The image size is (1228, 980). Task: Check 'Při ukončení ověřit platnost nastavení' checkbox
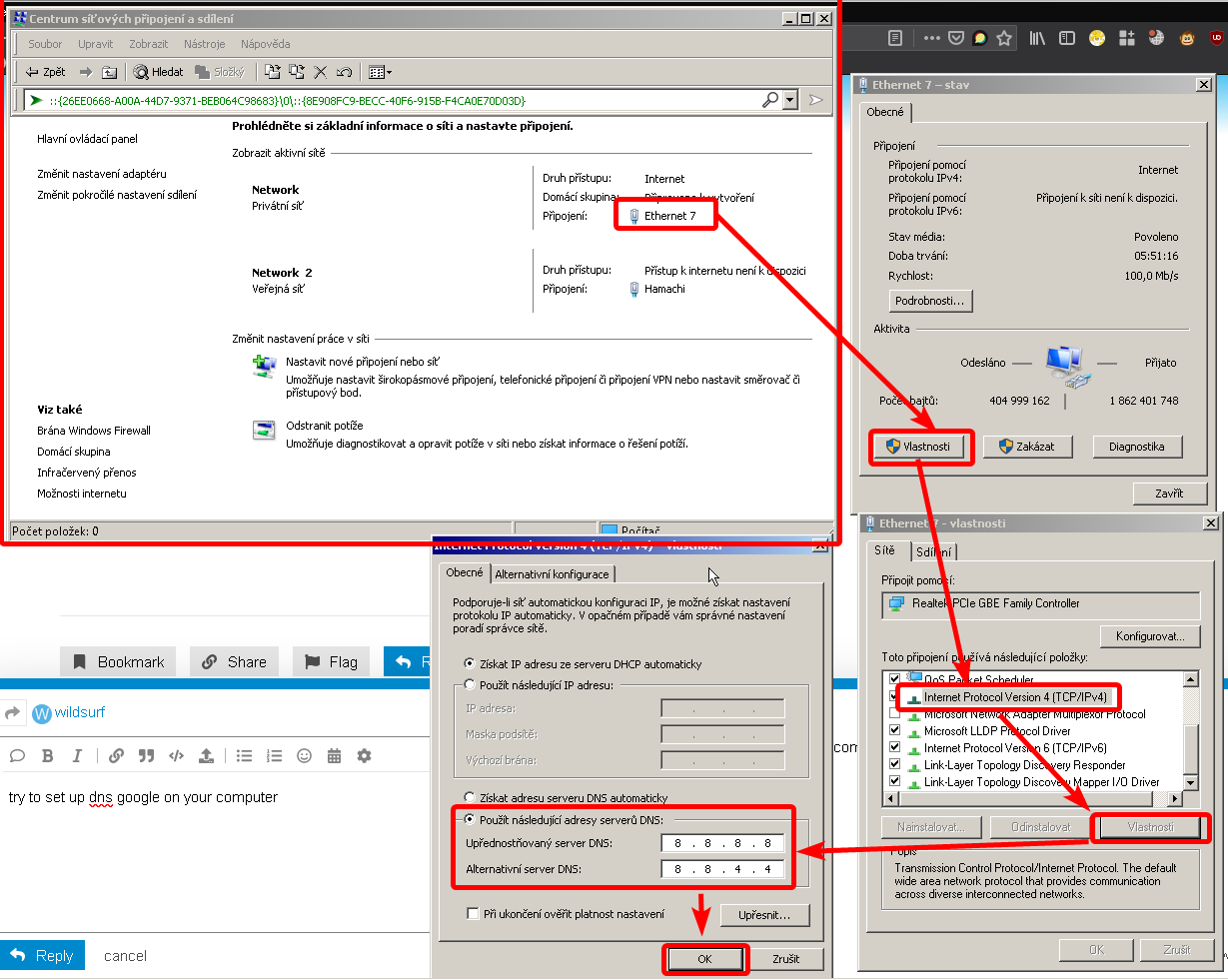474,914
